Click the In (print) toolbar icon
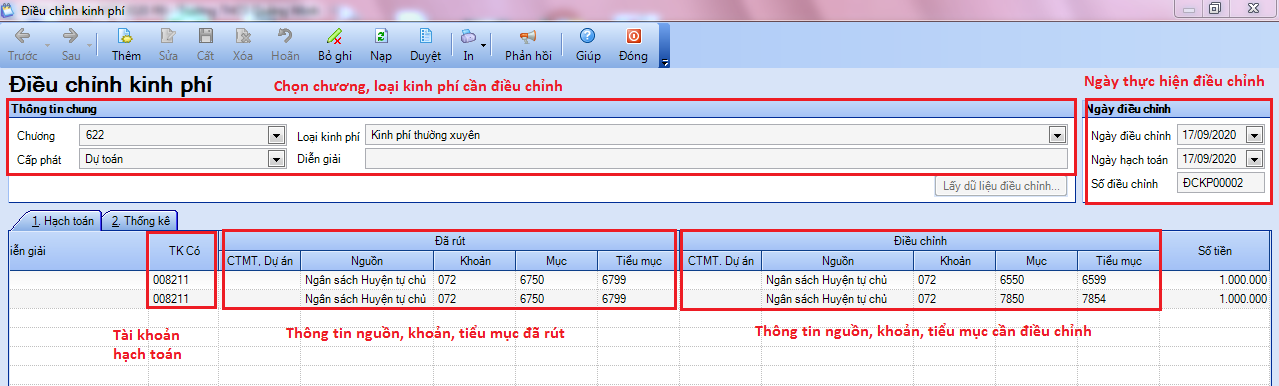The width and height of the screenshot is (1279, 386). click(468, 36)
